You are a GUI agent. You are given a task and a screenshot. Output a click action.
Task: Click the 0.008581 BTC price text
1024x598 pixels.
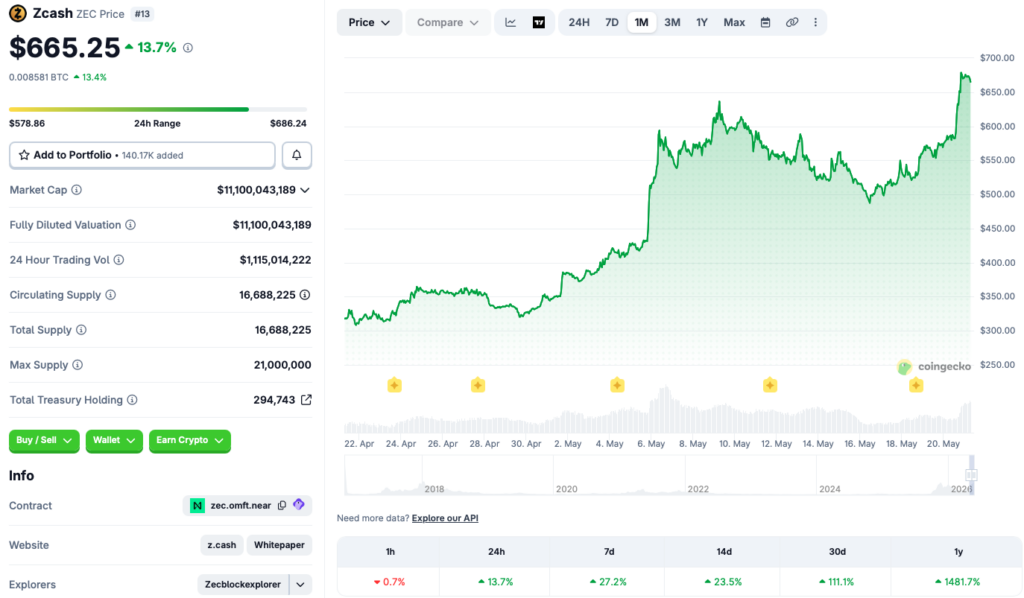point(39,77)
